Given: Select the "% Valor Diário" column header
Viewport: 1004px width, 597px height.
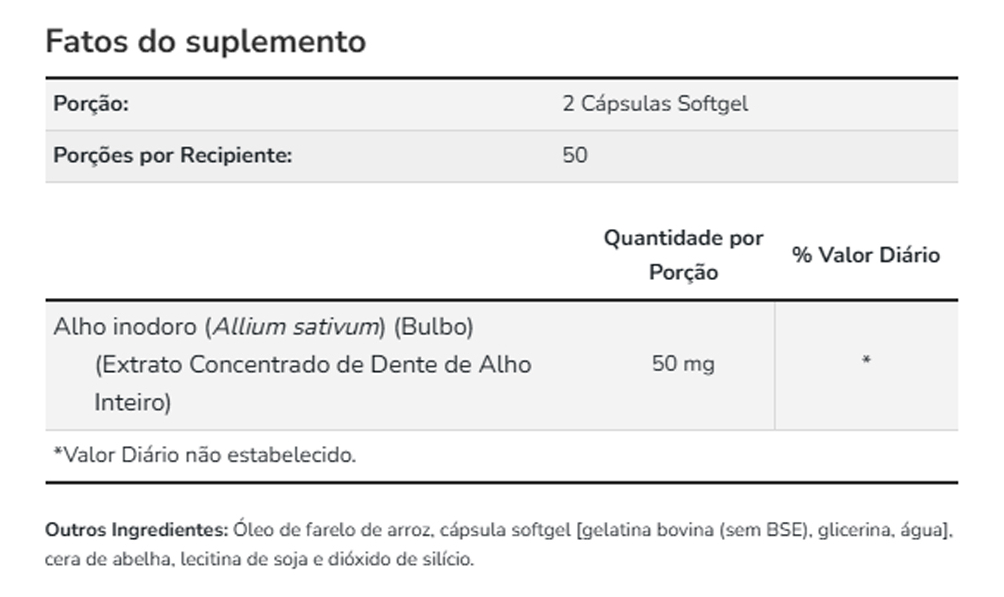Looking at the screenshot, I should [866, 255].
